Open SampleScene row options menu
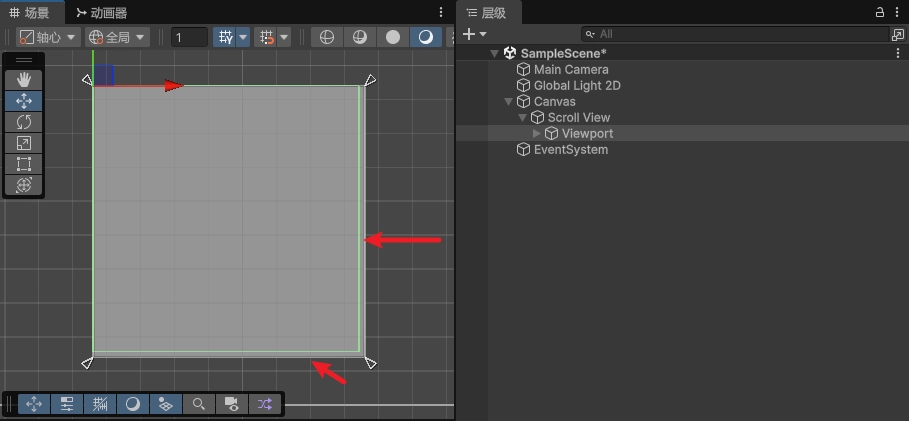Image resolution: width=909 pixels, height=421 pixels. 898,53
